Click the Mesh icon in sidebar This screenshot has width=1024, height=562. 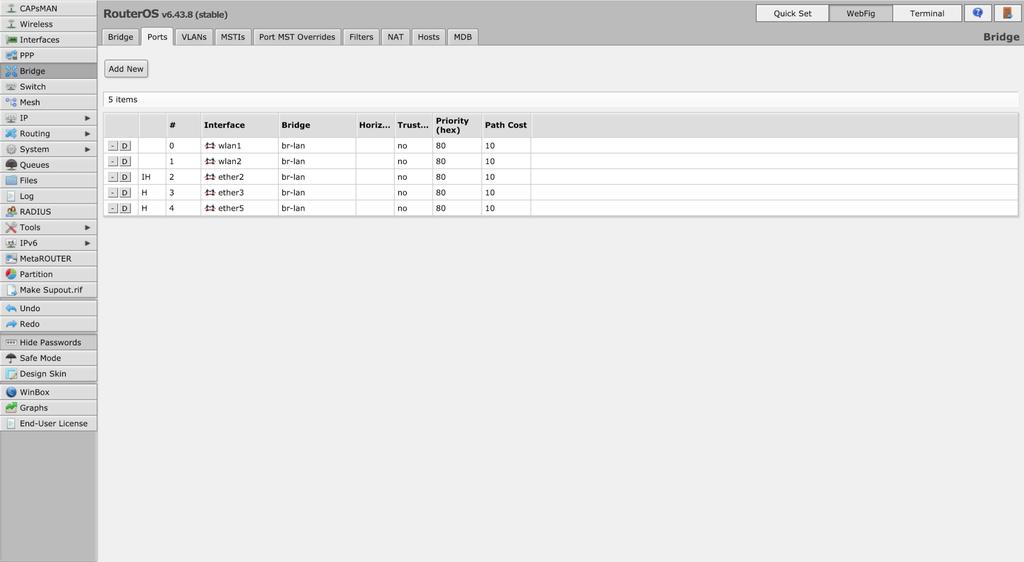coord(11,102)
